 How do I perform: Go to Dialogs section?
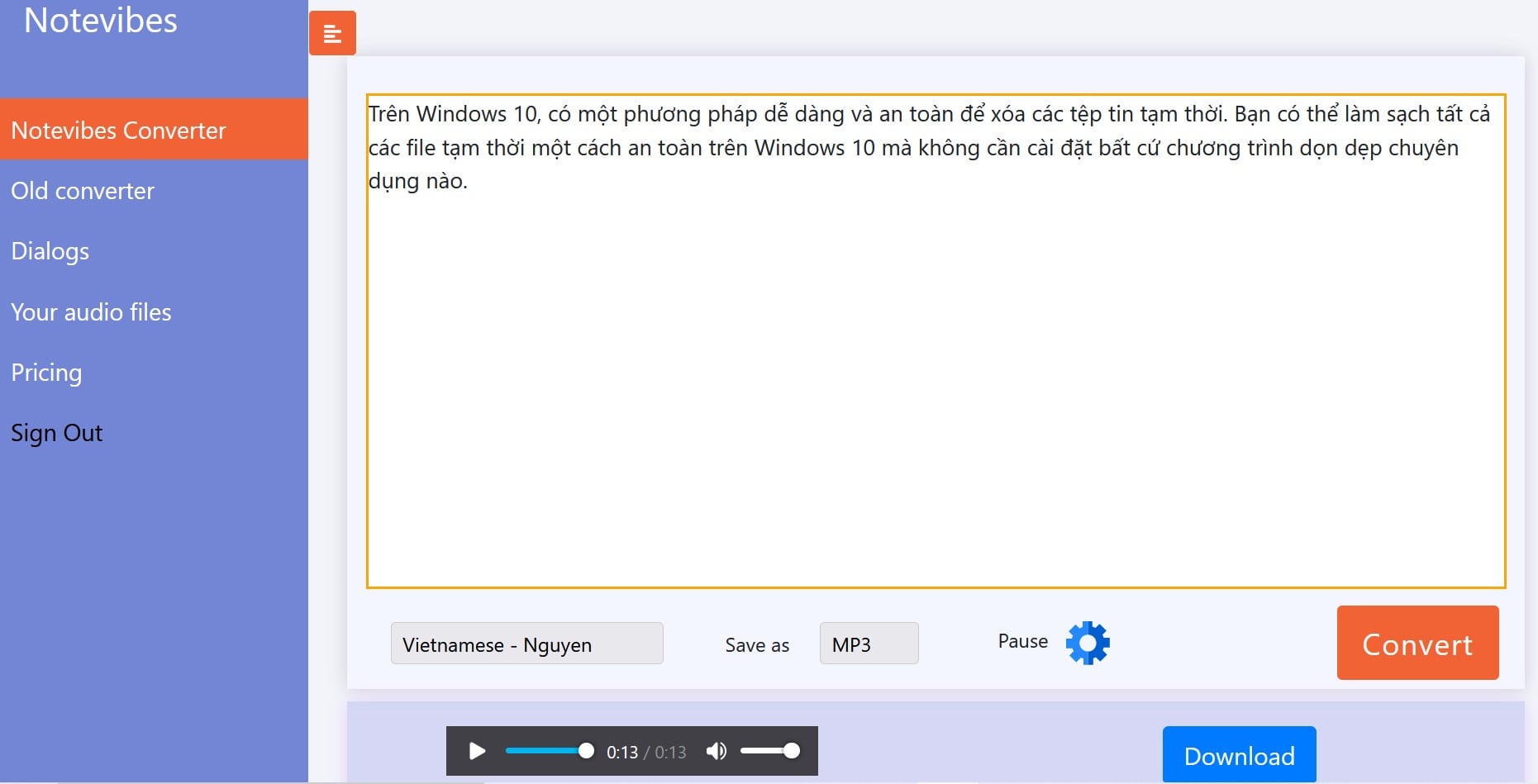50,252
